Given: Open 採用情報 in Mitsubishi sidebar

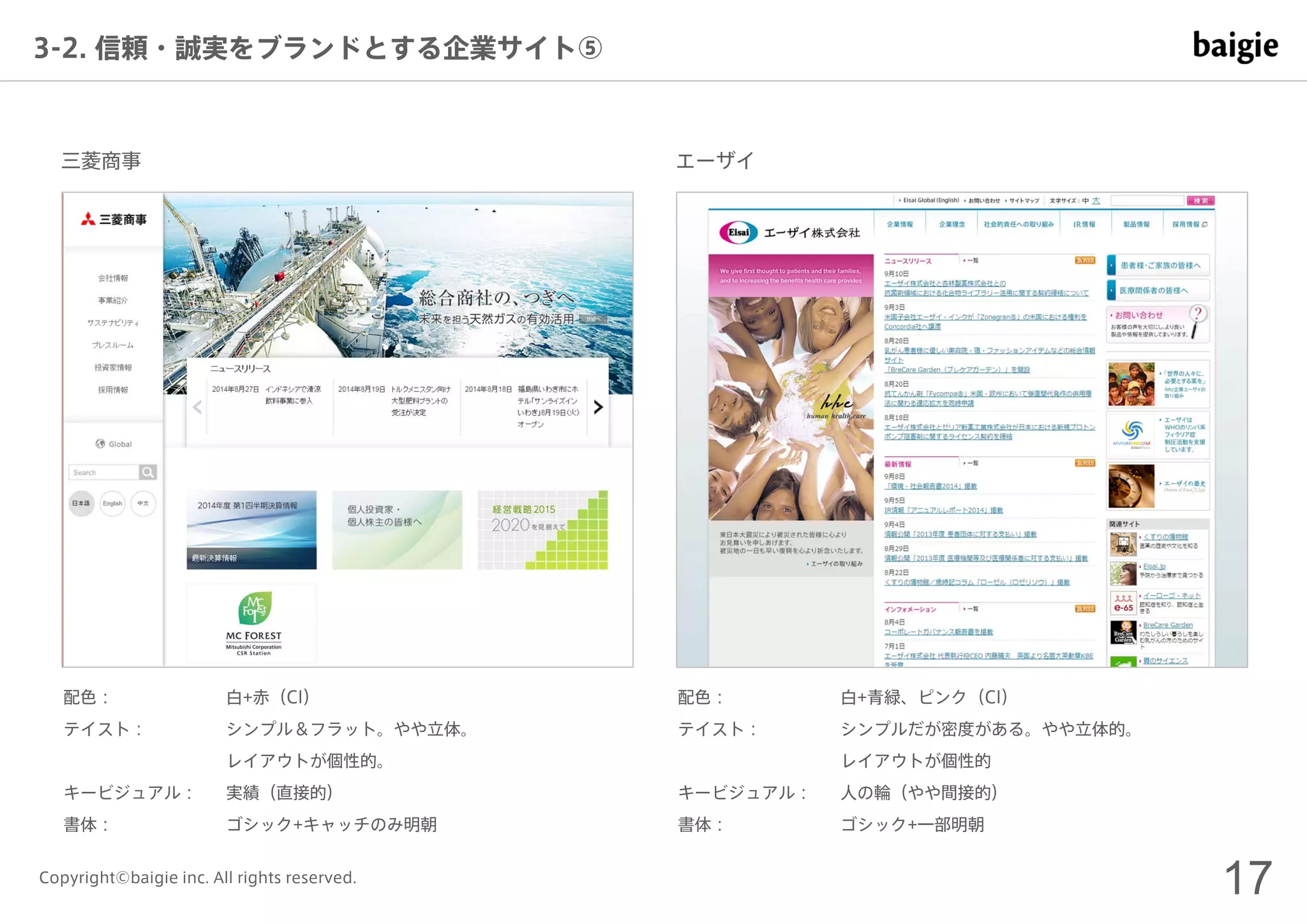Looking at the screenshot, I should [113, 390].
